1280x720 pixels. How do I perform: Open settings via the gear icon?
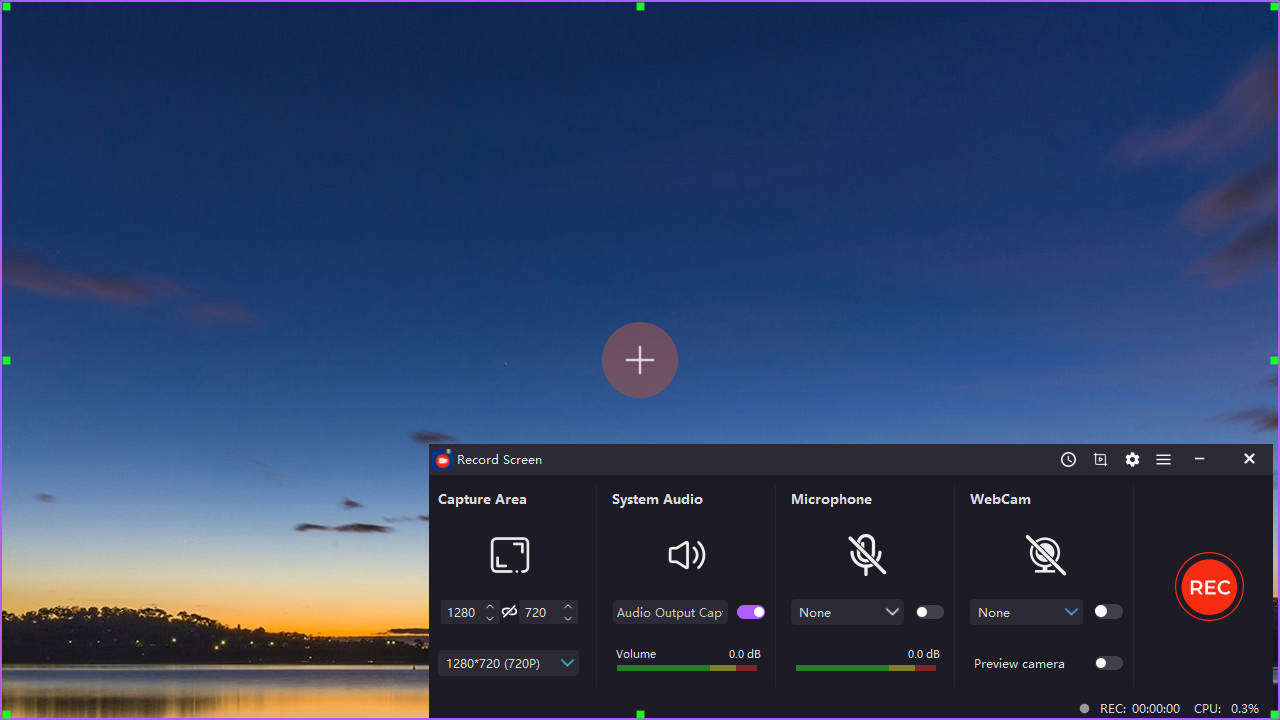1132,460
